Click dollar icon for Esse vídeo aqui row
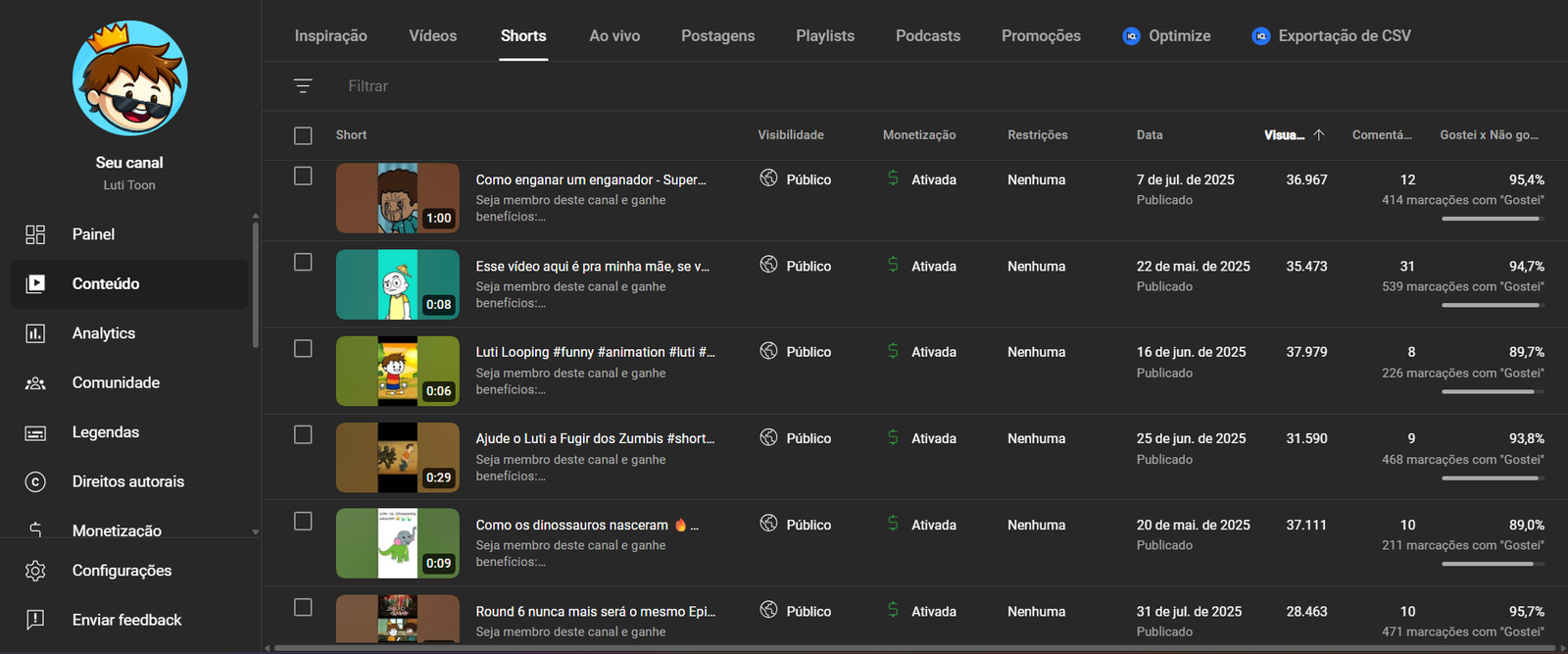The height and width of the screenshot is (654, 1568). pyautogui.click(x=893, y=265)
